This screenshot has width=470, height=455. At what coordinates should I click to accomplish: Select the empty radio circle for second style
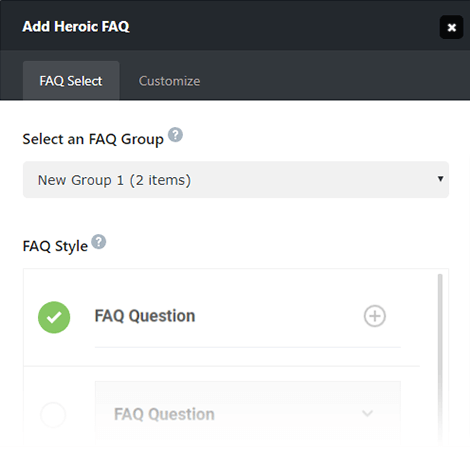pos(53,415)
